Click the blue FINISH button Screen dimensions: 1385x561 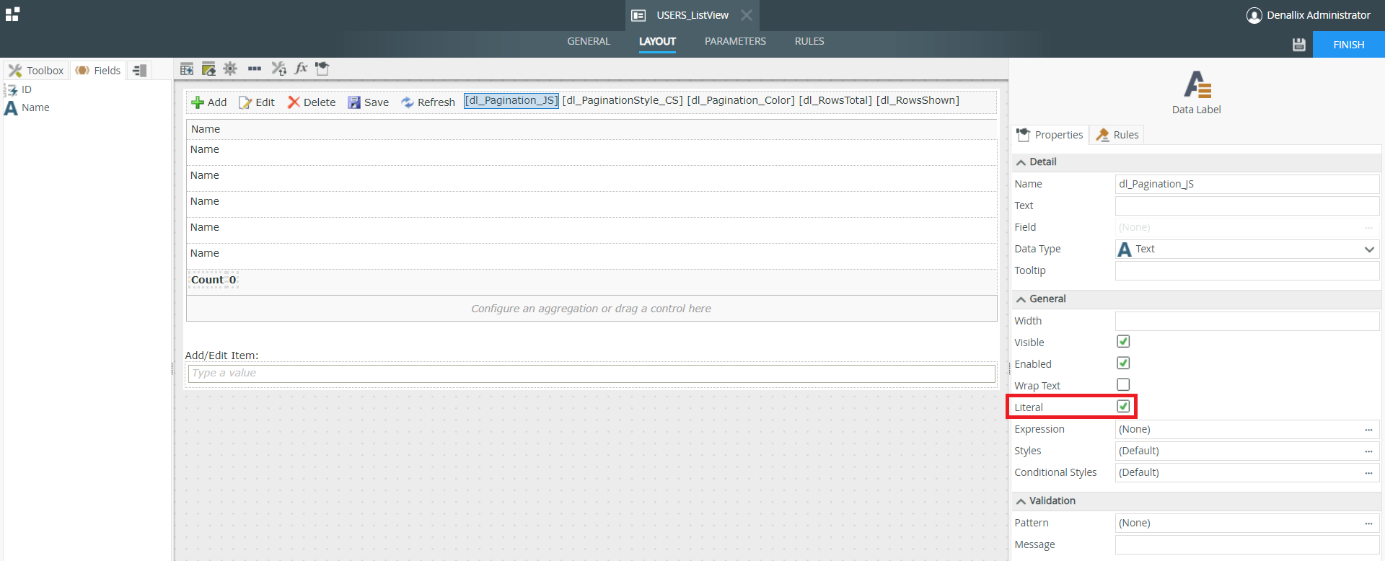(x=1348, y=45)
